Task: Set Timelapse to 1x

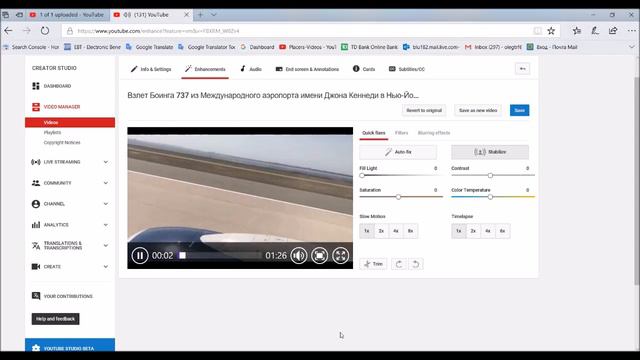Action: tap(458, 231)
